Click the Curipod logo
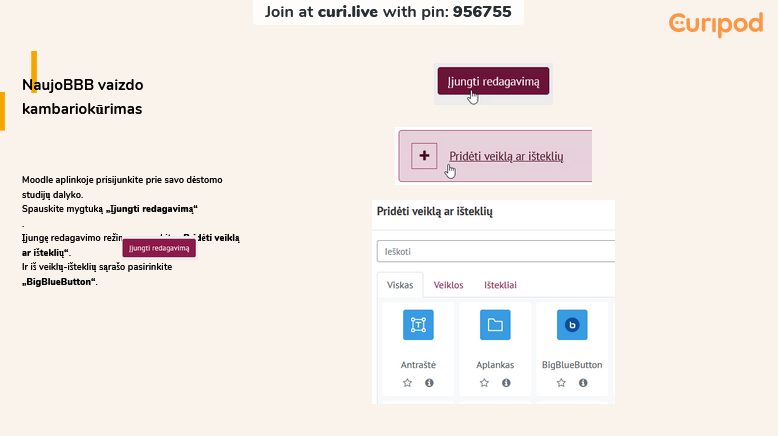Screen dimensions: 778x436 pos(715,24)
